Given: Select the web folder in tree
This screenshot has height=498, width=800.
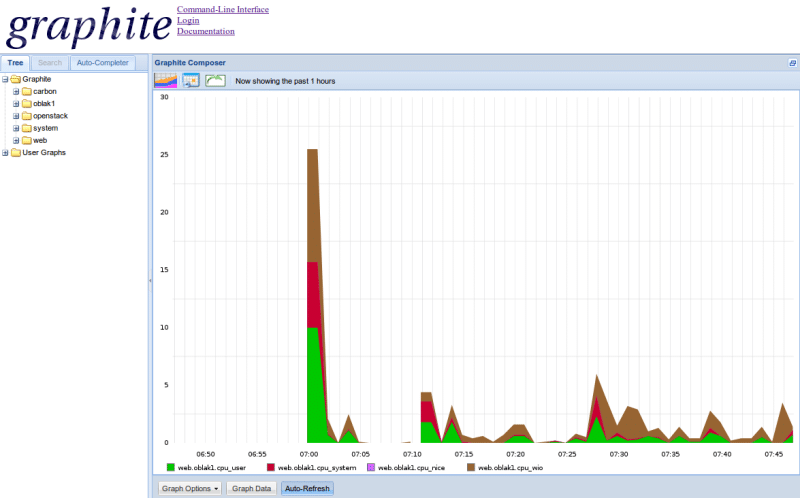Looking at the screenshot, I should click(x=39, y=141).
